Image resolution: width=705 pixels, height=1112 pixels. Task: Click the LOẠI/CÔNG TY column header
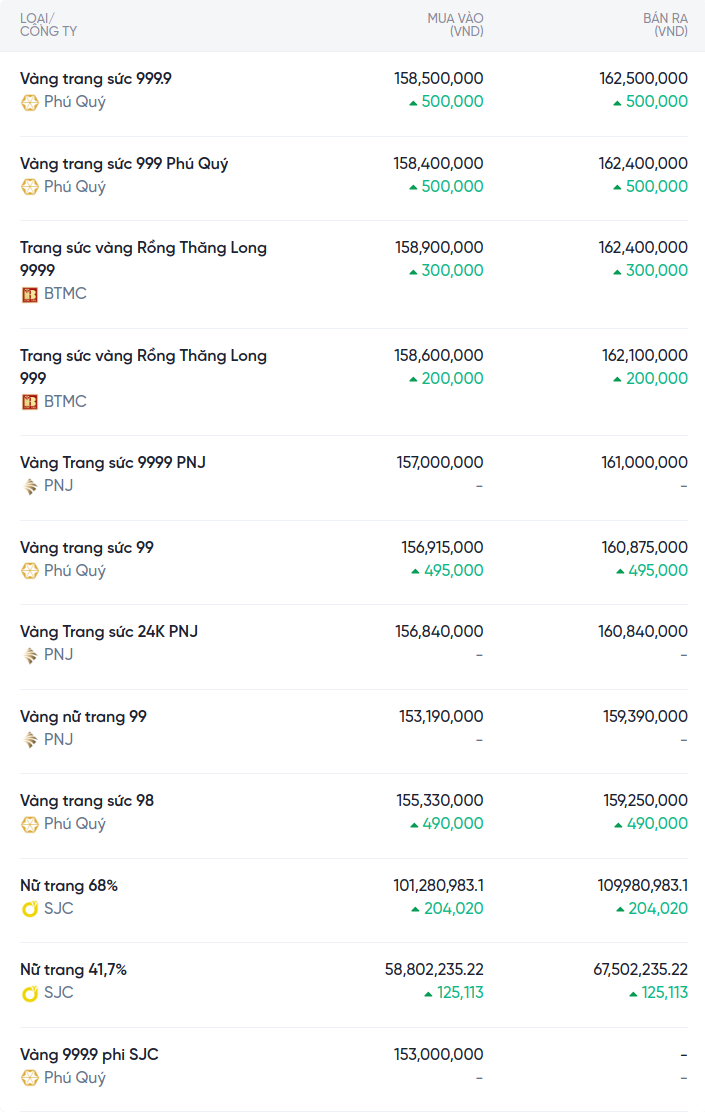click(48, 25)
